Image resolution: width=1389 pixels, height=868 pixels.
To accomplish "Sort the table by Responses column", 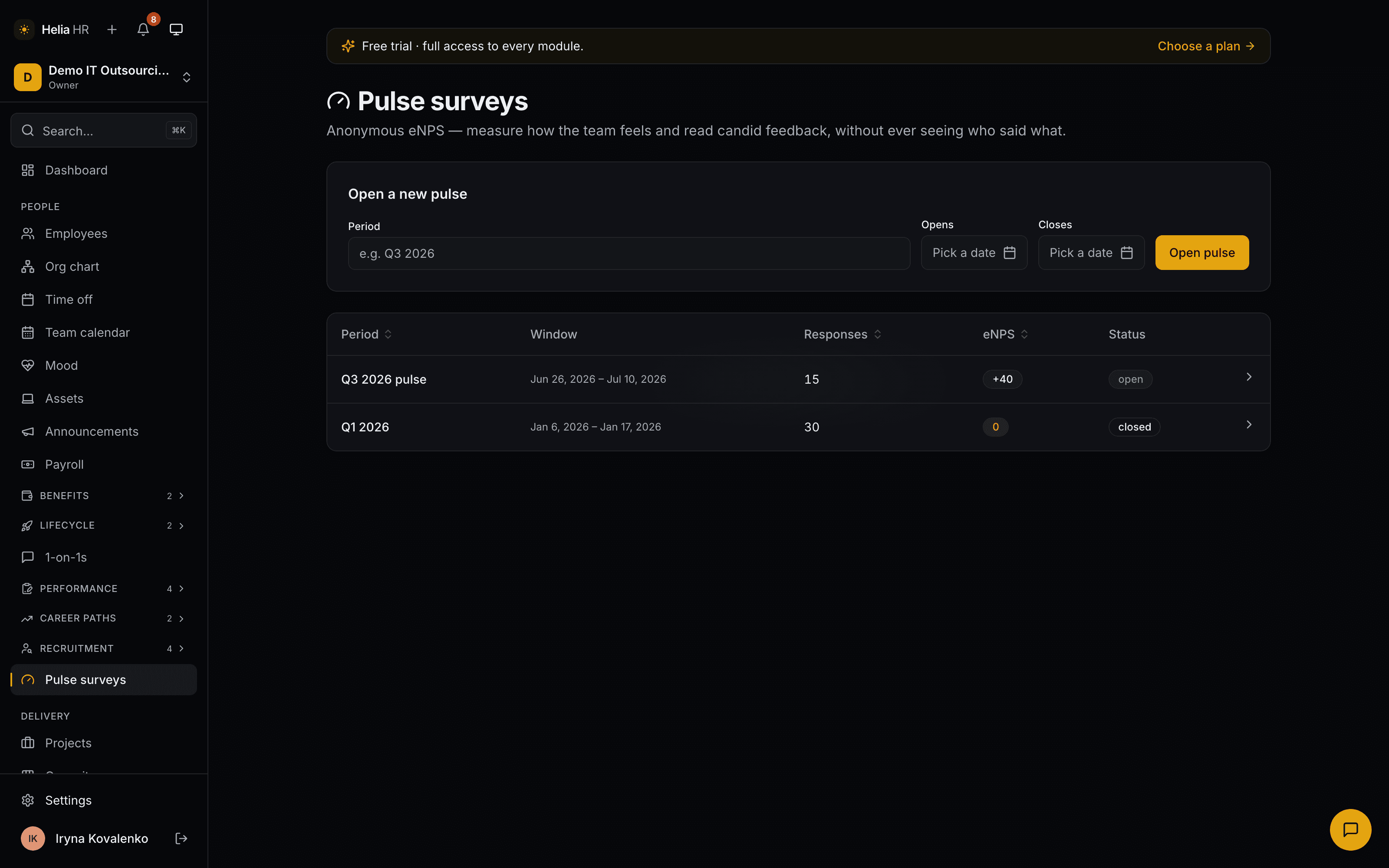I will coord(842,334).
